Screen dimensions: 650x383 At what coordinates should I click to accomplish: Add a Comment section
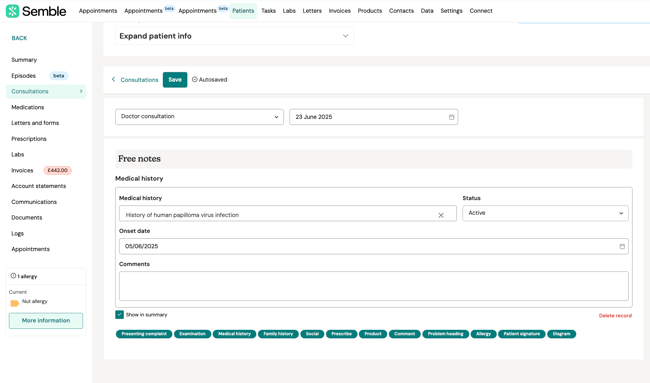(405, 334)
